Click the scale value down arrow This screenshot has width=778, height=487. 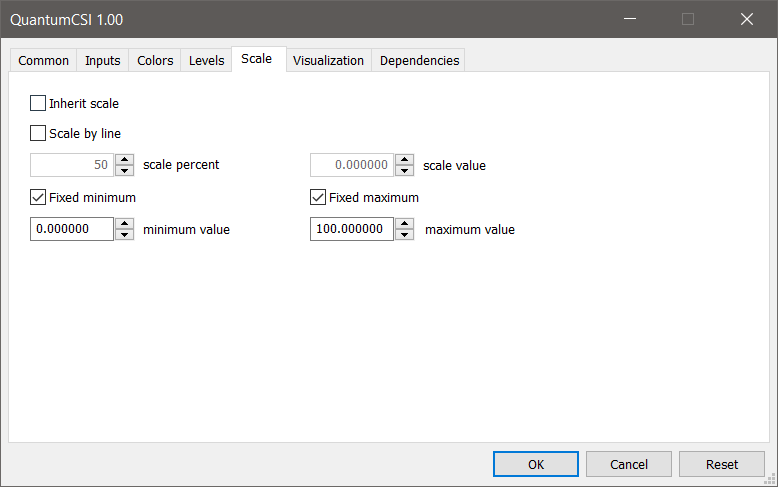click(x=405, y=170)
